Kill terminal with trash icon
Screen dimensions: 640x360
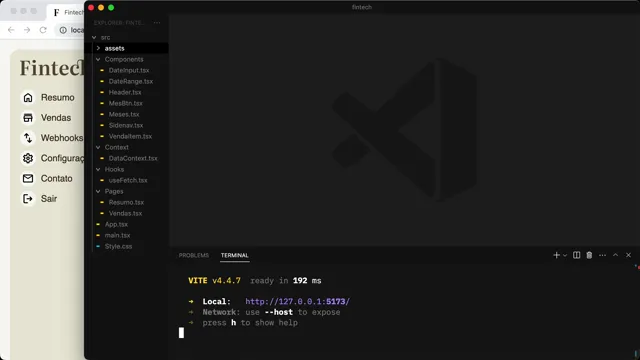tap(589, 255)
